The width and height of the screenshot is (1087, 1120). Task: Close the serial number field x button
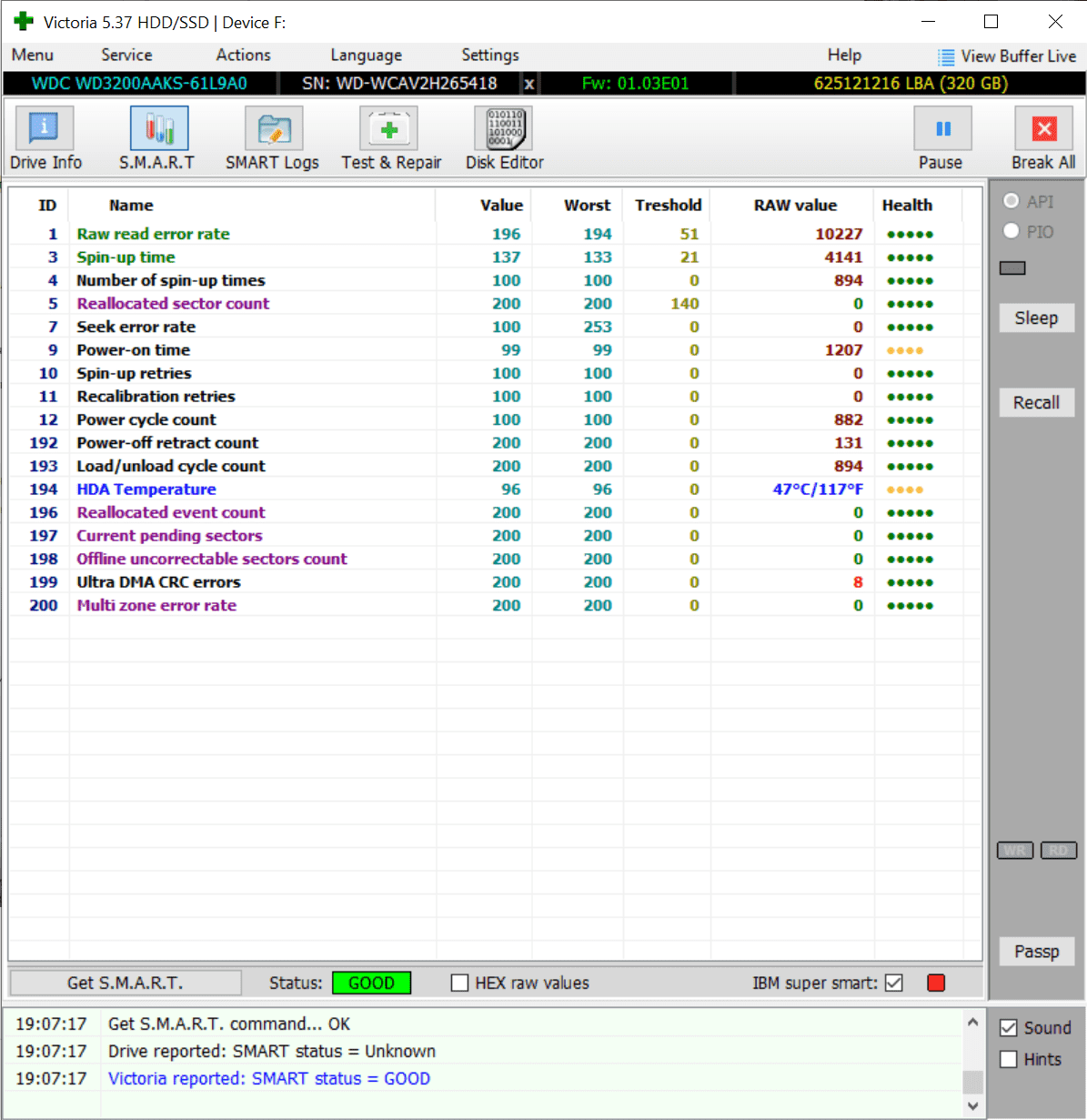pyautogui.click(x=528, y=84)
